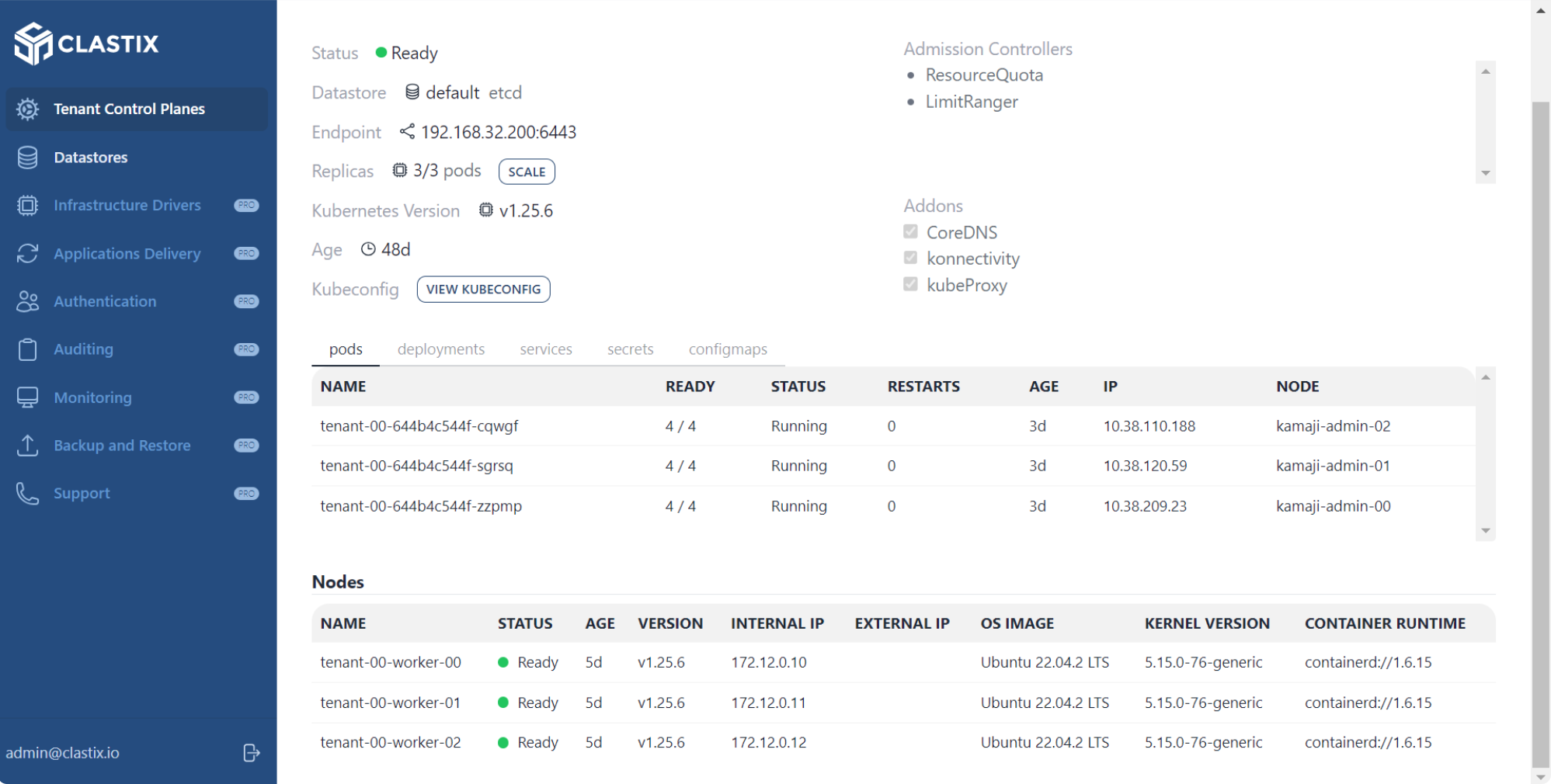Click the pods table scroll-up arrow
Screen dimensions: 1551x784
[1485, 378]
